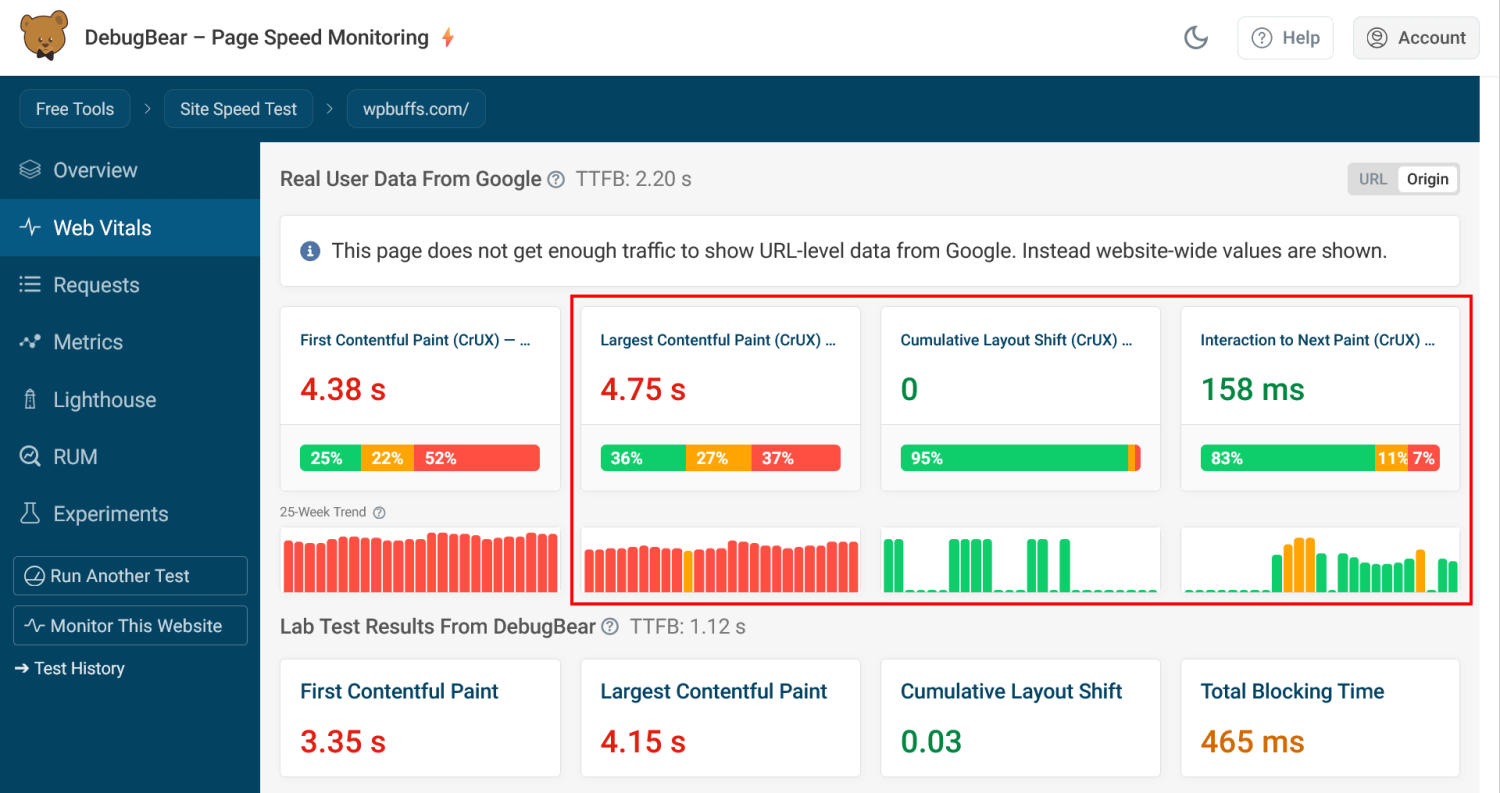Click the Requests list icon
This screenshot has width=1500, height=793.
click(x=30, y=285)
